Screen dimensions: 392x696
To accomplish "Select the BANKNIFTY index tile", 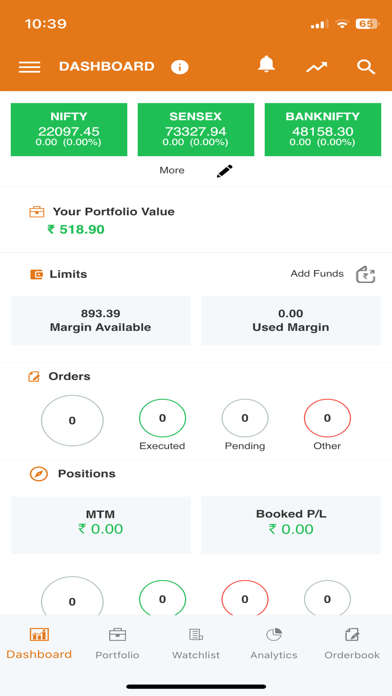I will [x=323, y=130].
